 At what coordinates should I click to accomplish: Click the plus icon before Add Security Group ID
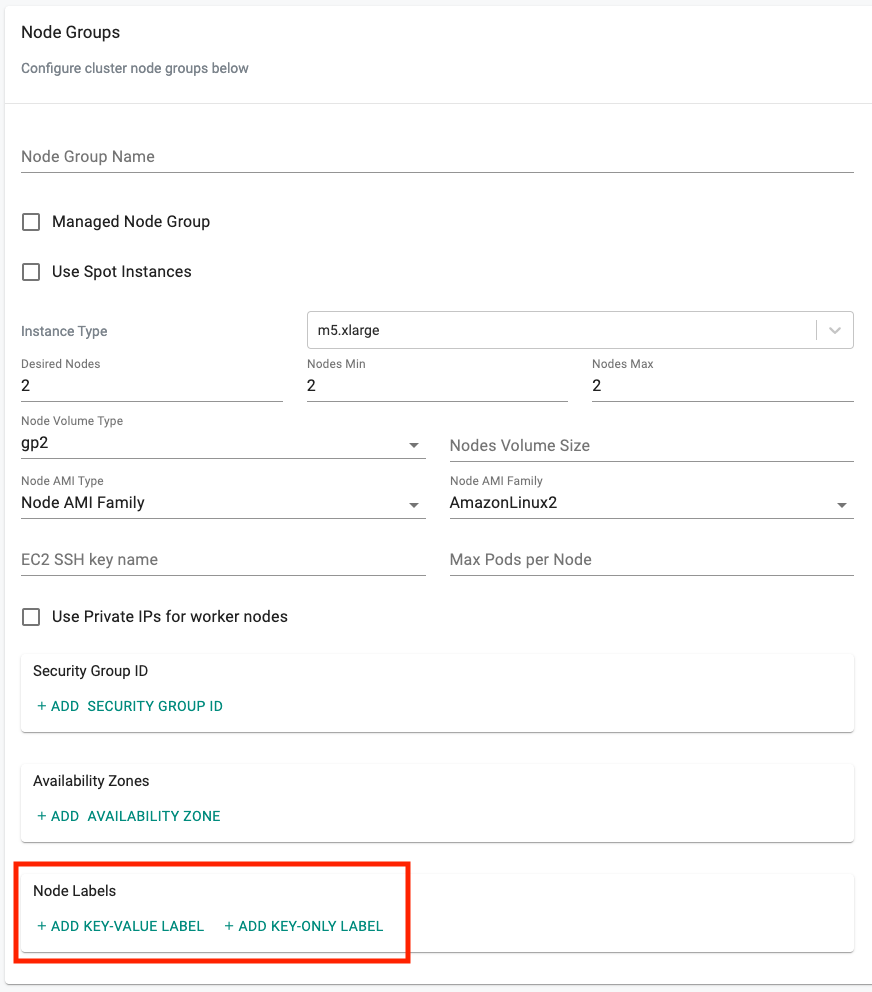point(42,706)
